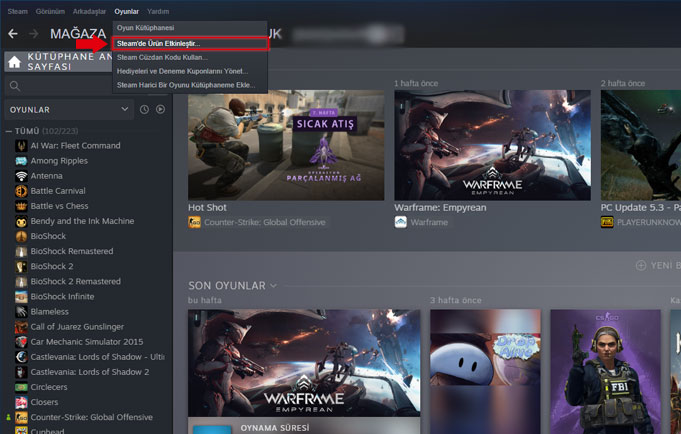
Task: Open the Görünüm menu
Action: 50,11
